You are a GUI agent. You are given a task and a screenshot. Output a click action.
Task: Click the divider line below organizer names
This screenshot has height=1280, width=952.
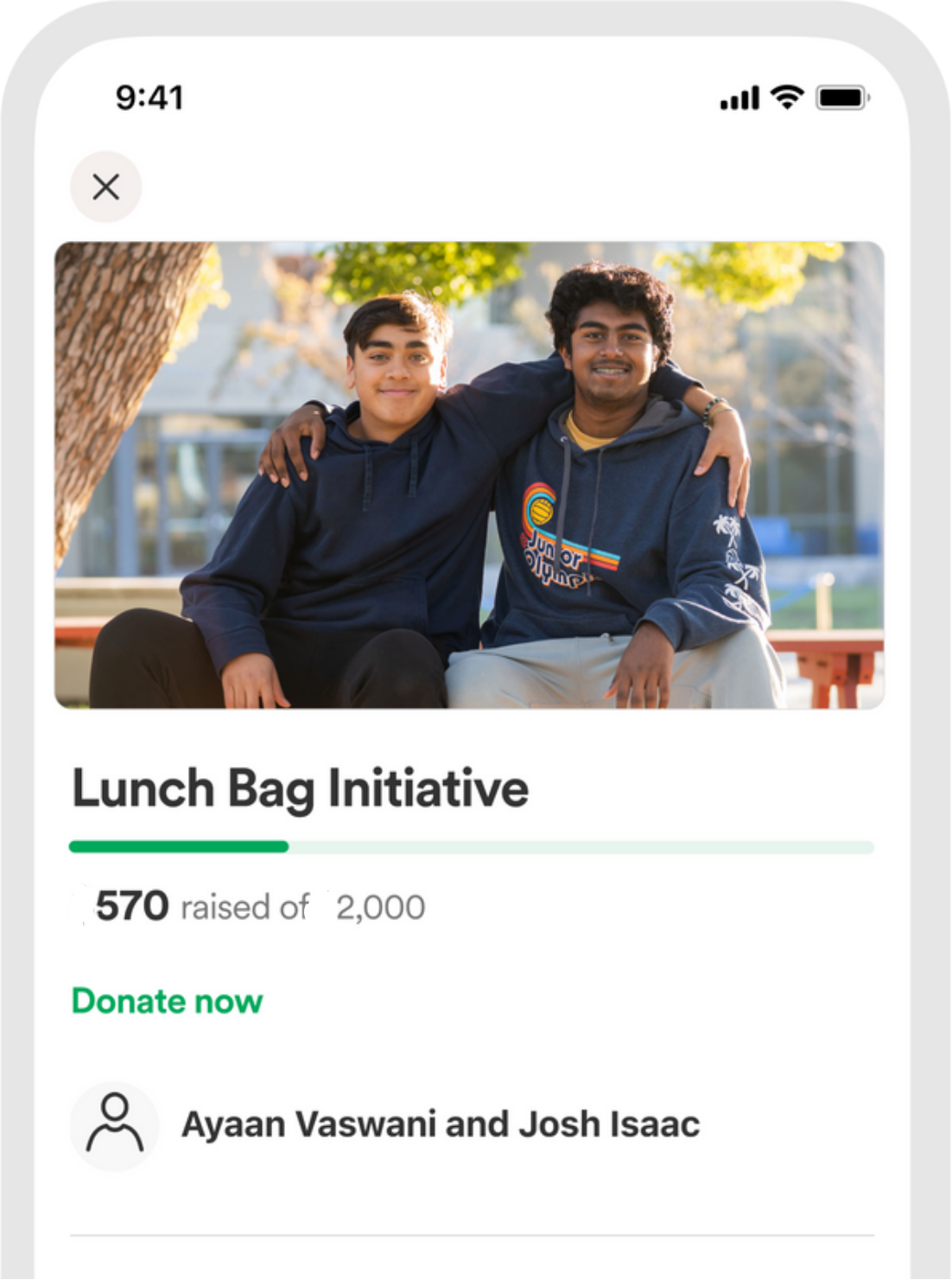(x=472, y=1236)
